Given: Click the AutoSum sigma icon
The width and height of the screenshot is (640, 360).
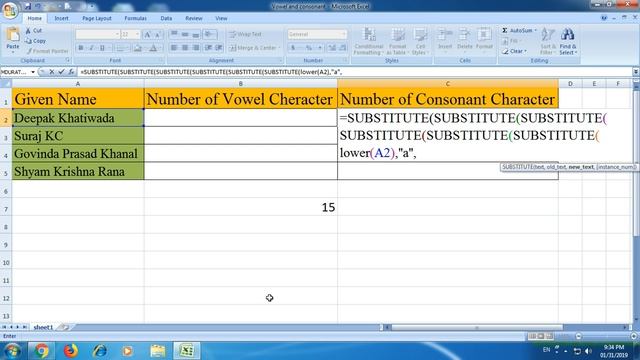Looking at the screenshot, I should 505,31.
